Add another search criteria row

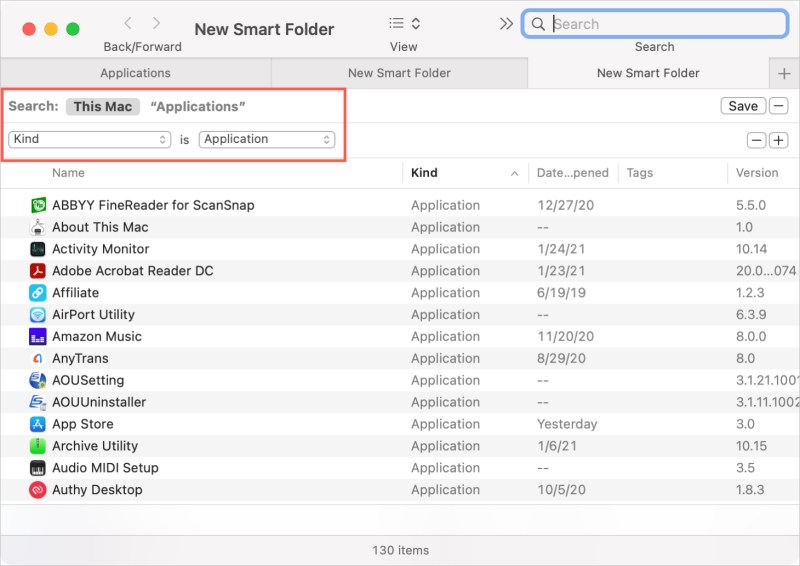click(779, 140)
